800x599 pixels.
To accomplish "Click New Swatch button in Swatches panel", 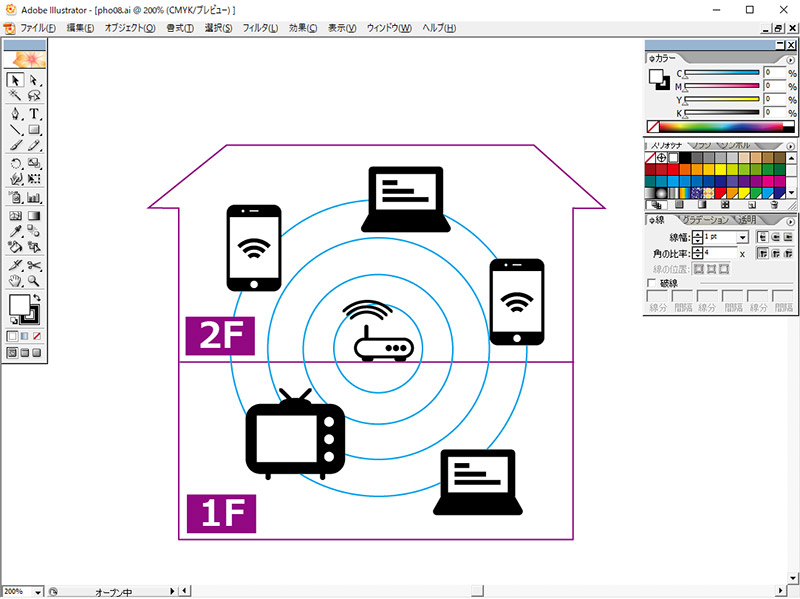I will [752, 205].
